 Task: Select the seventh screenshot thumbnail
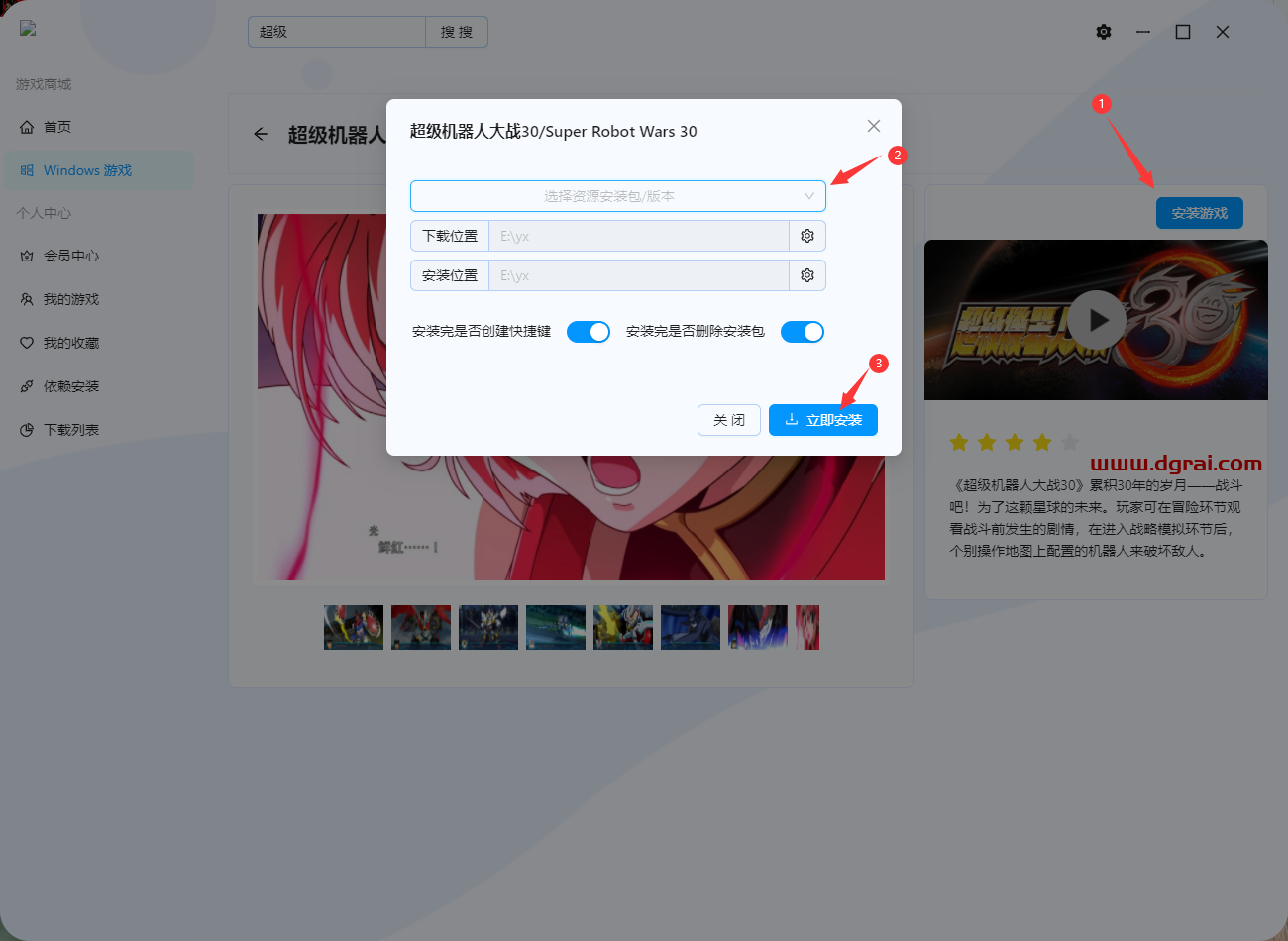758,628
